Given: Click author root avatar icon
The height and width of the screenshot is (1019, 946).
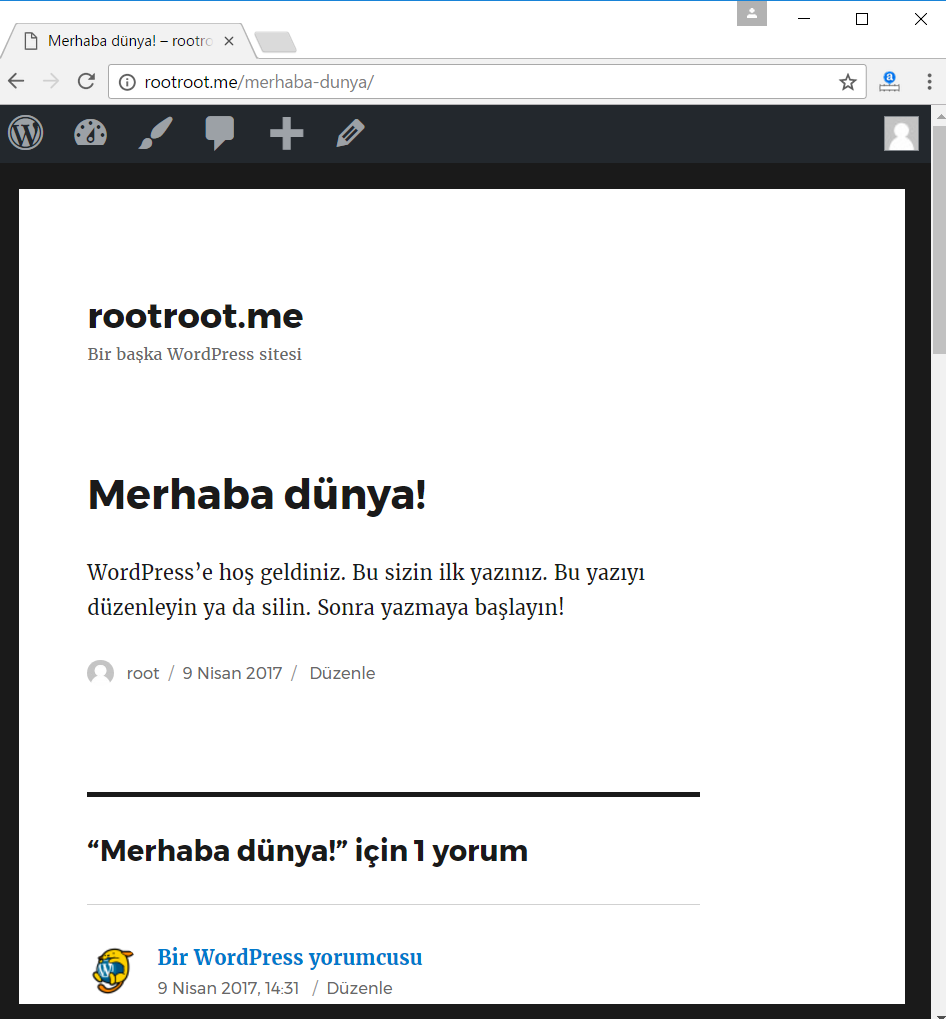Looking at the screenshot, I should (101, 673).
